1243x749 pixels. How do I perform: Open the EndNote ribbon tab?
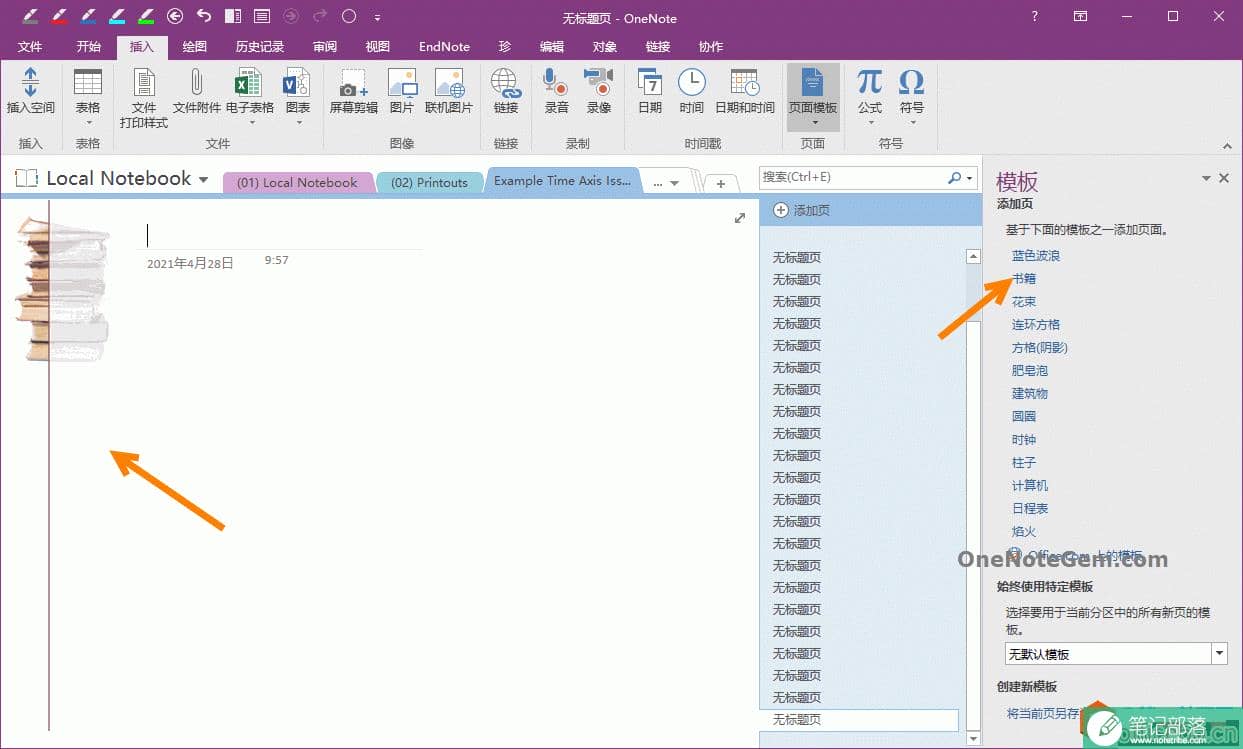coord(444,47)
